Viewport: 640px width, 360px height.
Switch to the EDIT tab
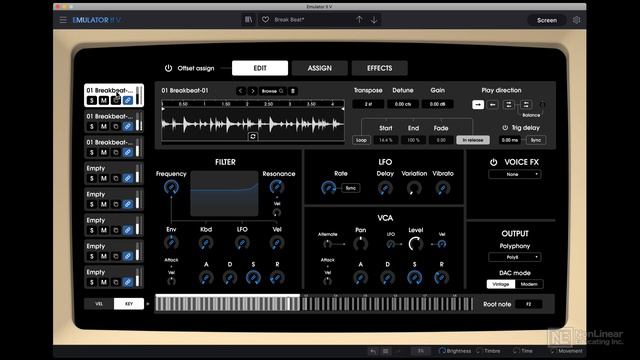[x=260, y=68]
